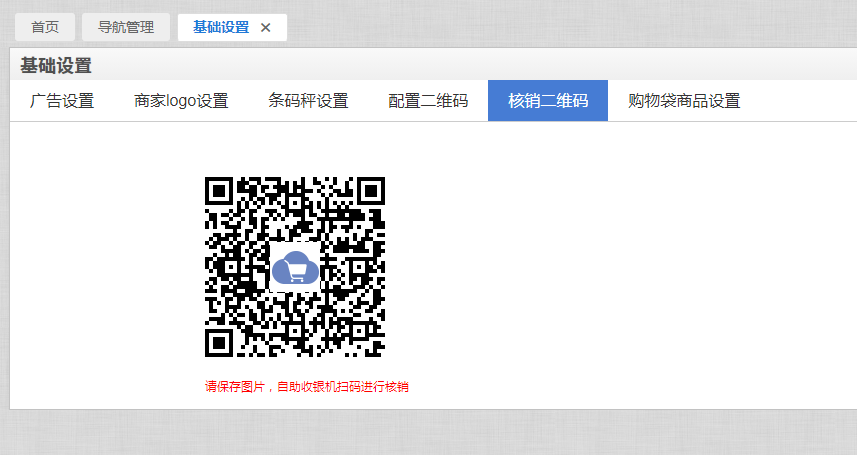
Task: Open the 首页 page tab
Action: point(45,27)
